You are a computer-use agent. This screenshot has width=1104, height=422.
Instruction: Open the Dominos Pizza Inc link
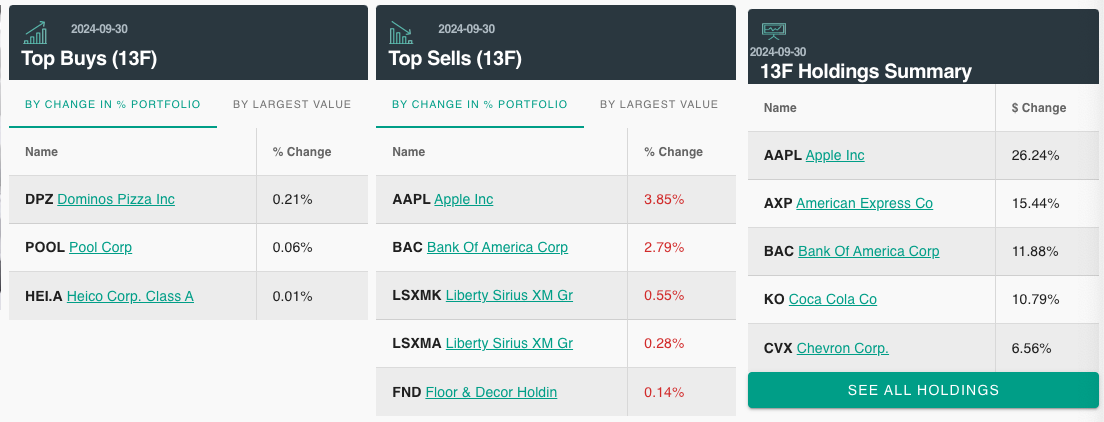point(116,199)
